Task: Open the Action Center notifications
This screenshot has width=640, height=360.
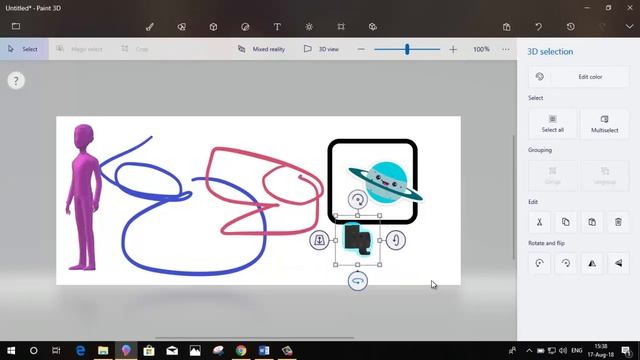Action: click(x=626, y=351)
